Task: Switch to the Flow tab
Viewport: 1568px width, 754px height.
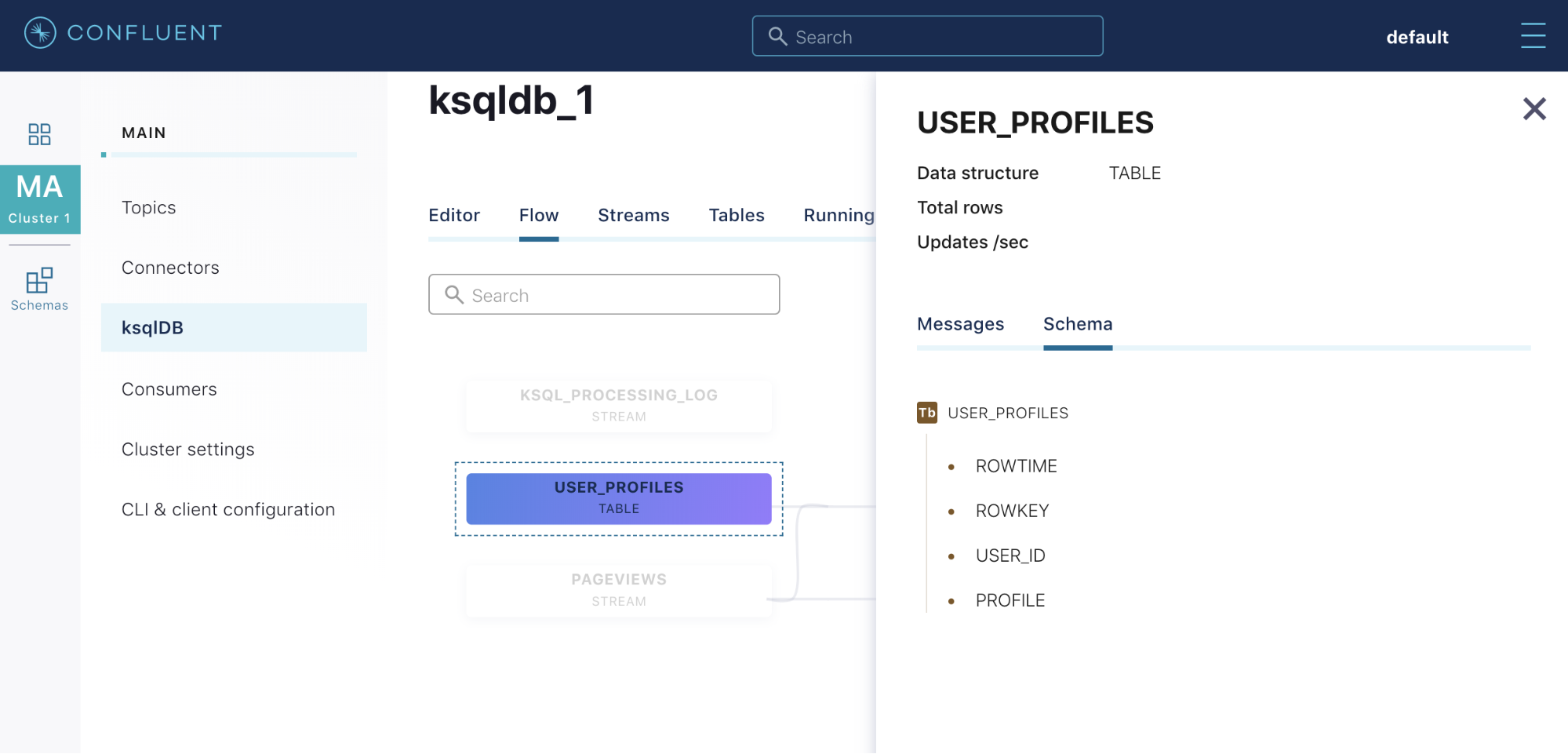Action: (x=539, y=215)
